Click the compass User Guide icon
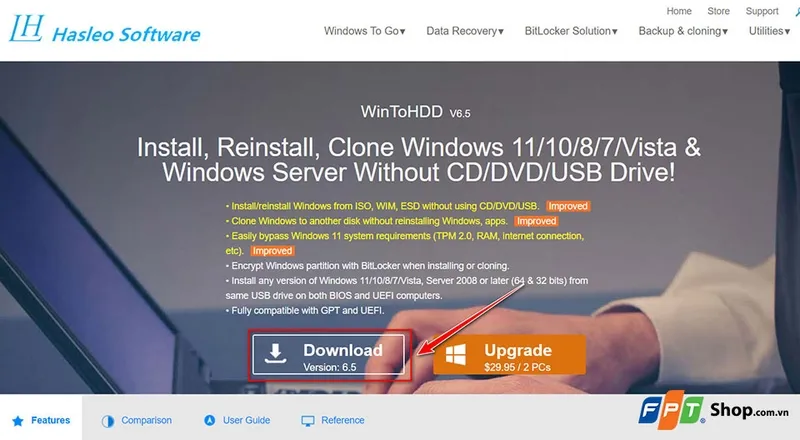 click(210, 420)
